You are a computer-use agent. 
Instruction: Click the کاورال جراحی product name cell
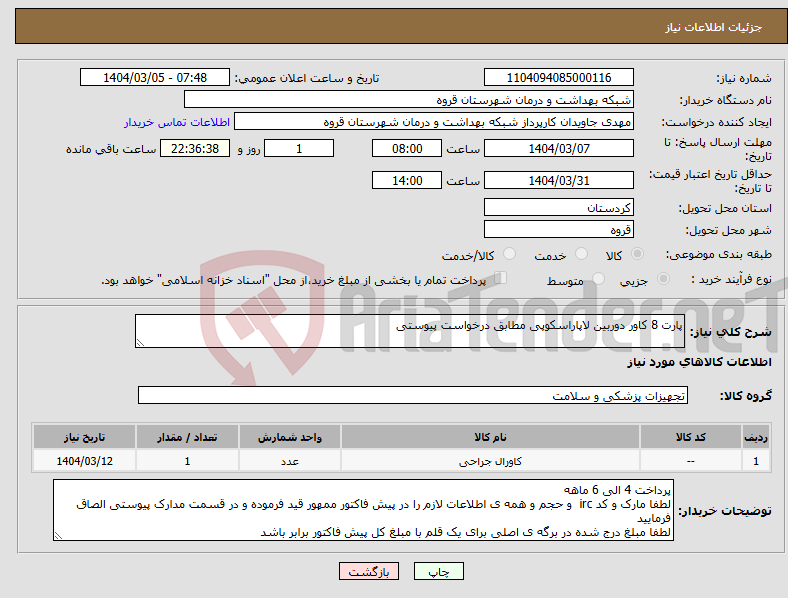[490, 461]
